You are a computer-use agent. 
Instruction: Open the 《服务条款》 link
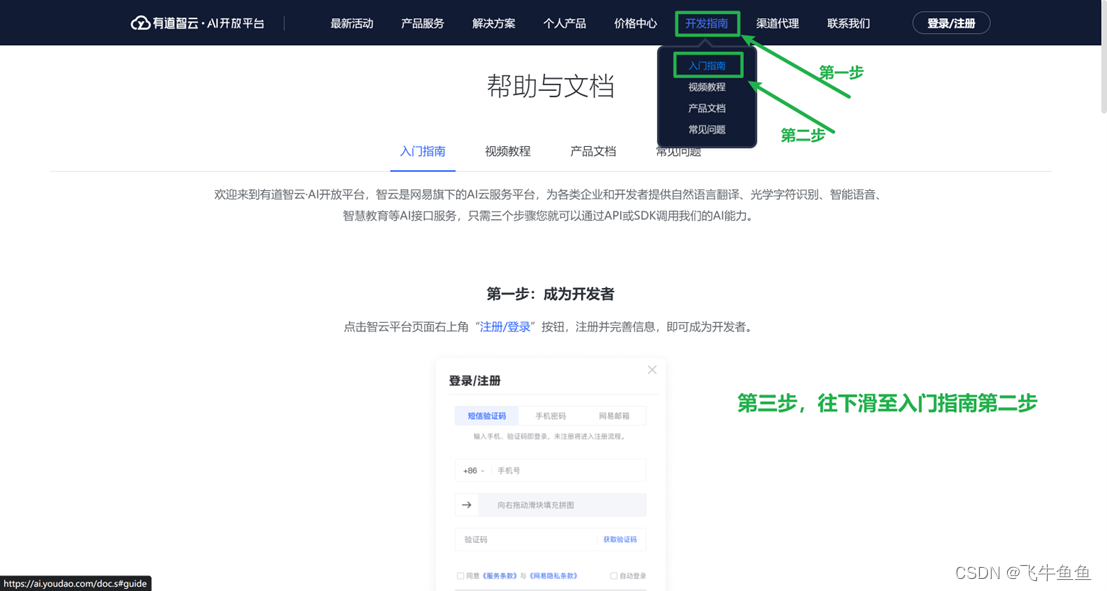pyautogui.click(x=500, y=575)
